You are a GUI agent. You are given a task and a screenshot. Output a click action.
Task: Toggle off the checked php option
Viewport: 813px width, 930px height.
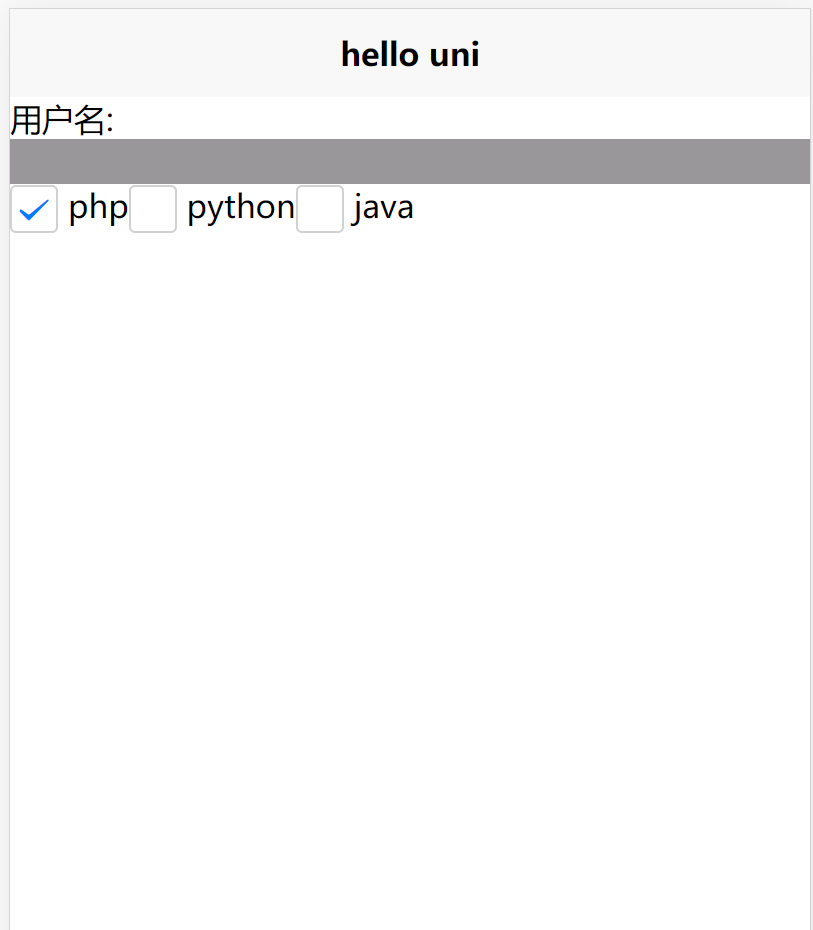(x=34, y=209)
